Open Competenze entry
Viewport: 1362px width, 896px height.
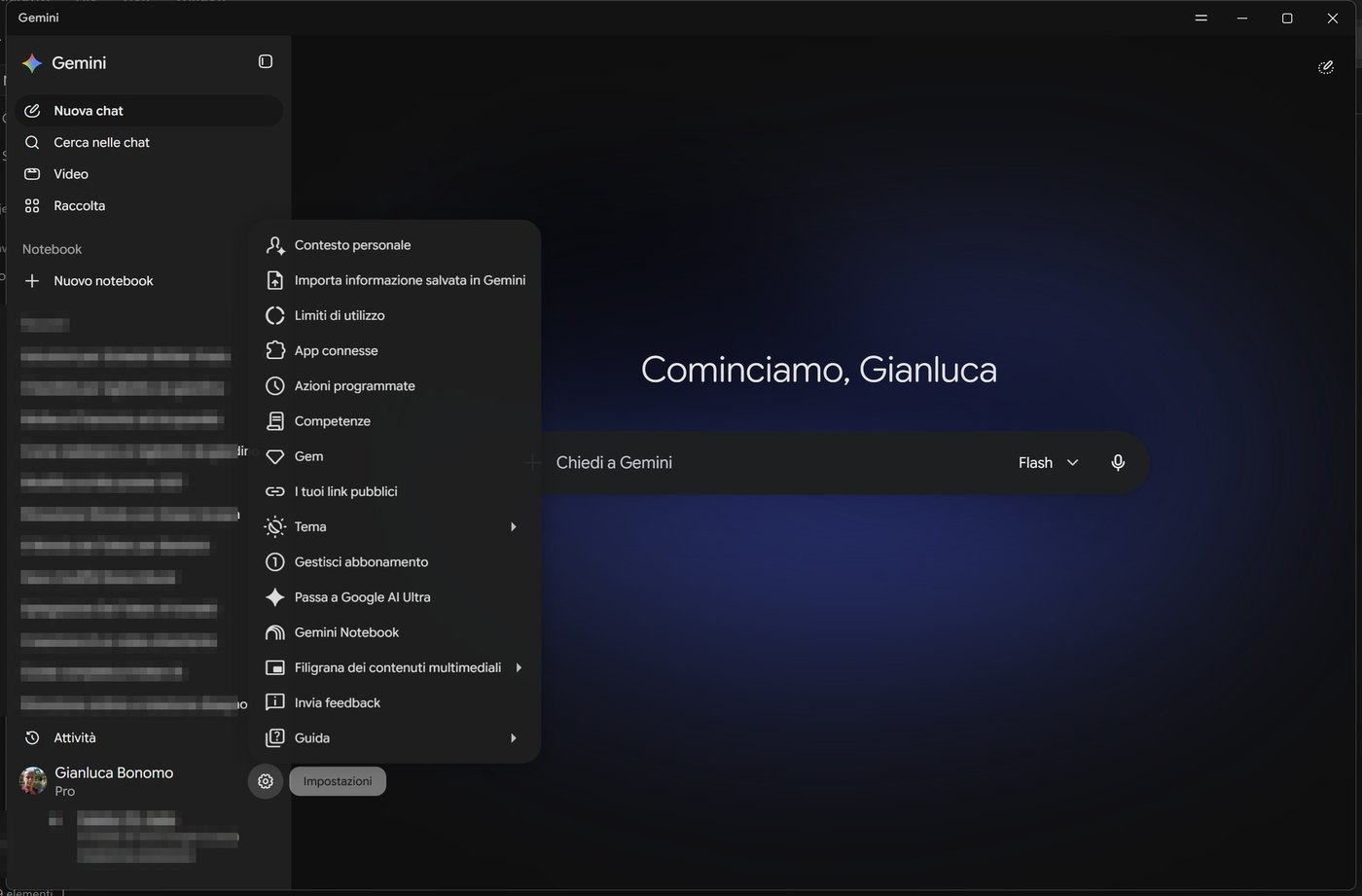tap(394, 421)
